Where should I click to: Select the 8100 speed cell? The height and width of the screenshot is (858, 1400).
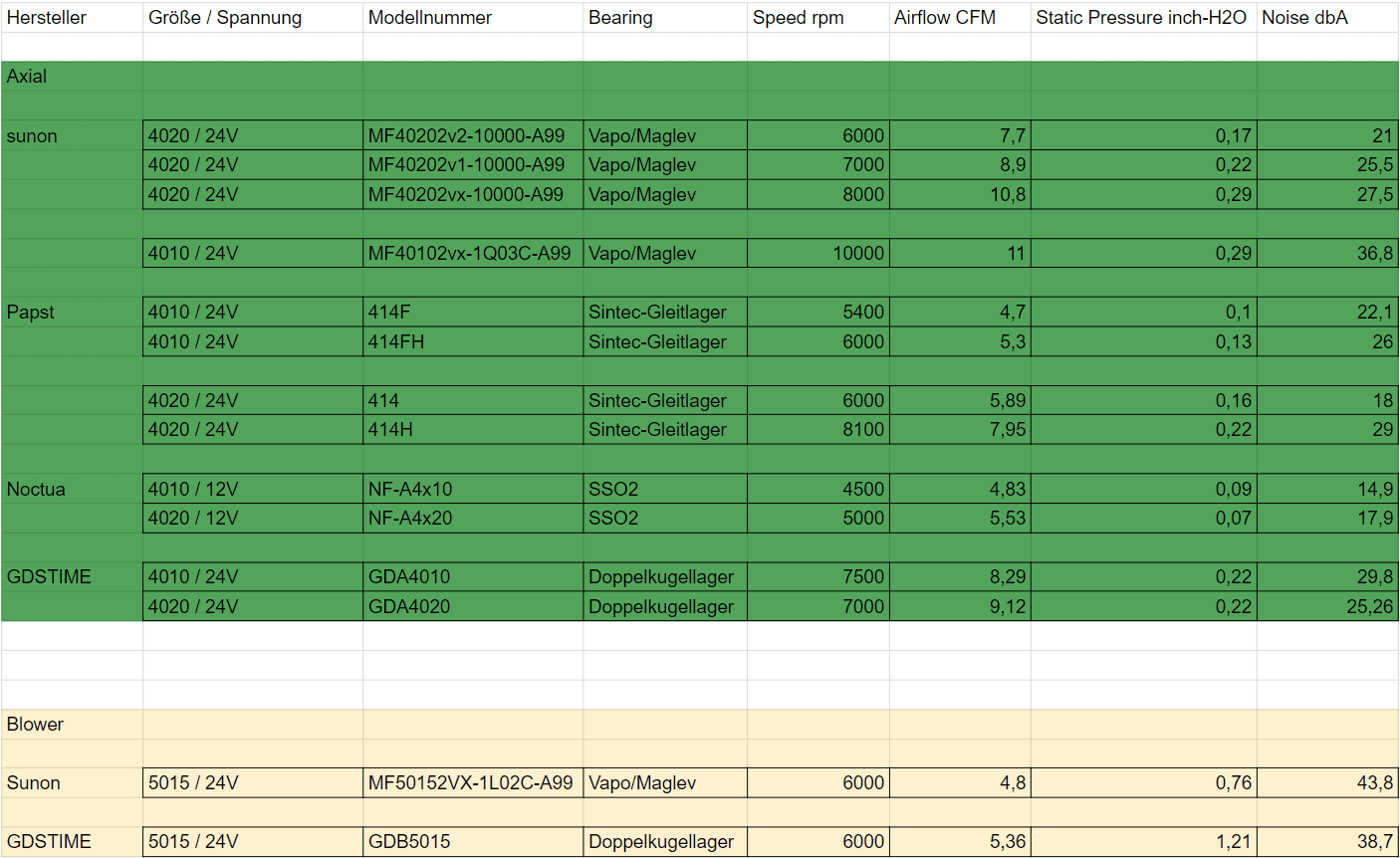pyautogui.click(x=818, y=430)
